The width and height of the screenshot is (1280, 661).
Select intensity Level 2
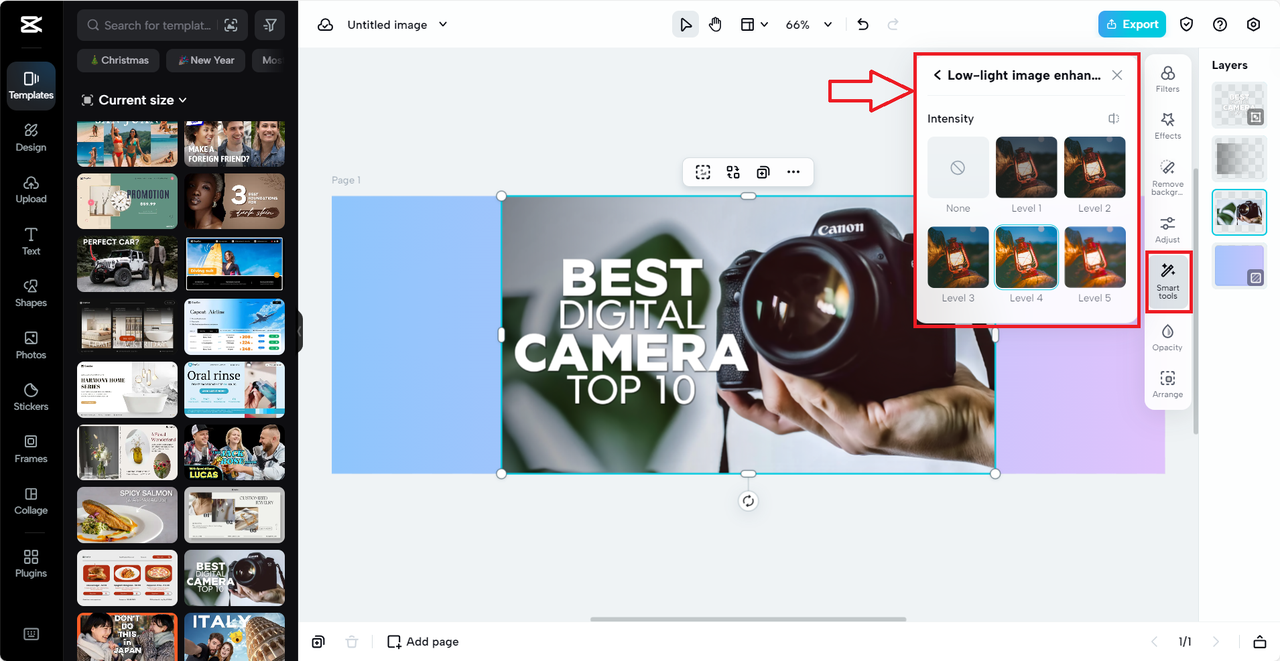point(1095,168)
